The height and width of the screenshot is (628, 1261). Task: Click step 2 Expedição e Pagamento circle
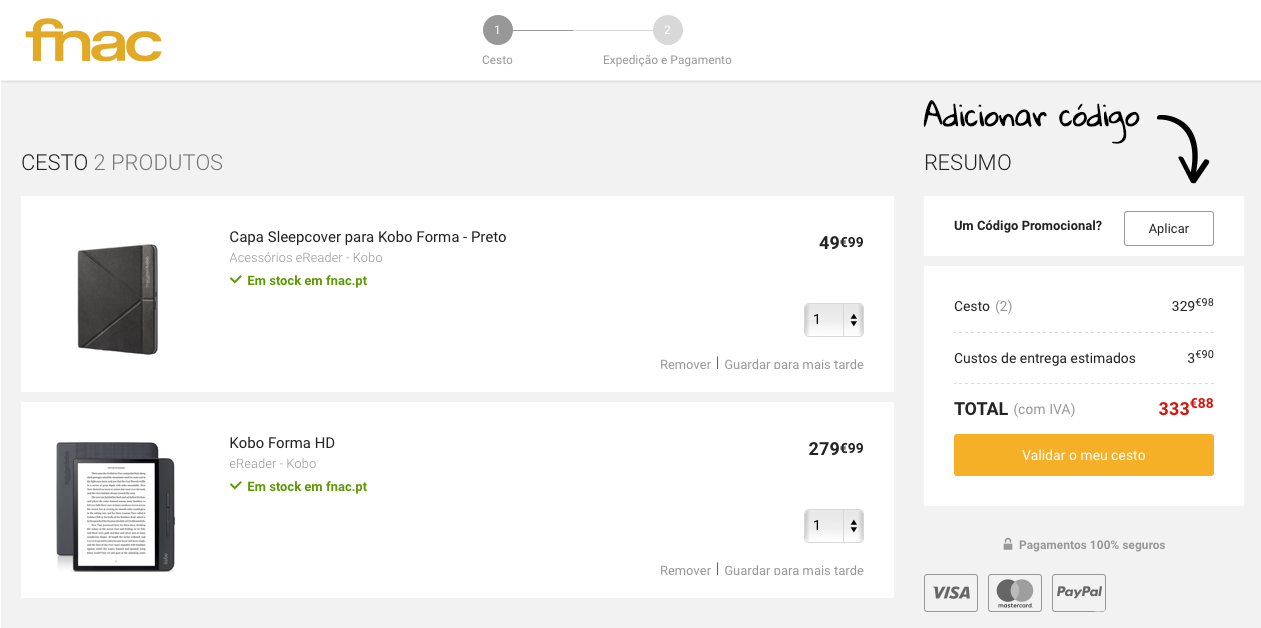[667, 30]
